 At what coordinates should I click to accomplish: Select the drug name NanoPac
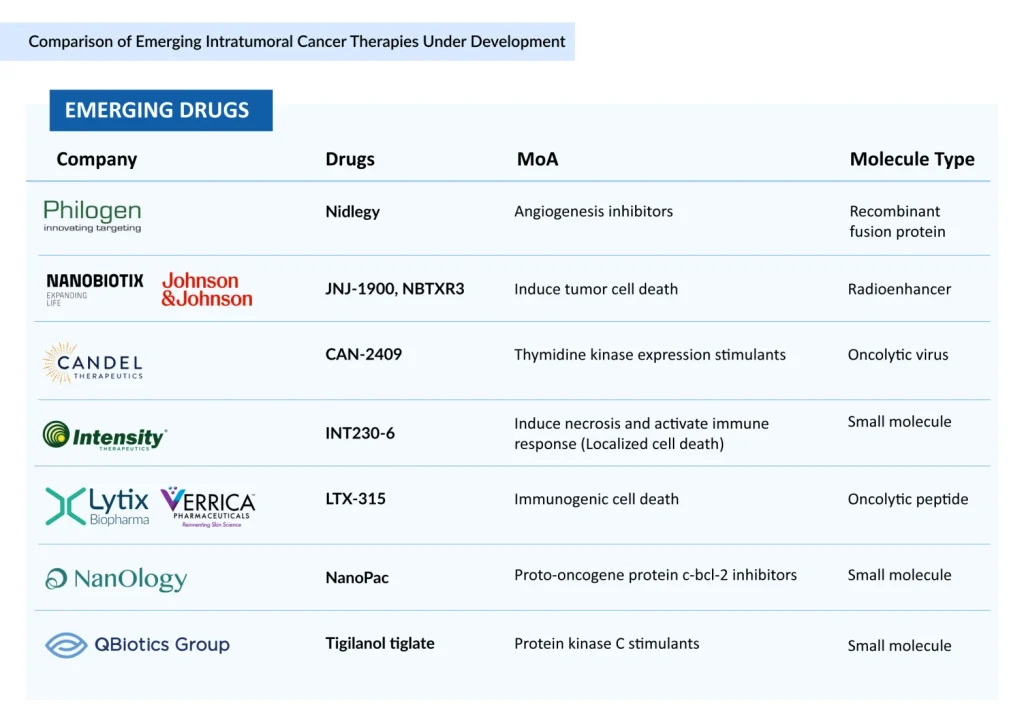357,578
